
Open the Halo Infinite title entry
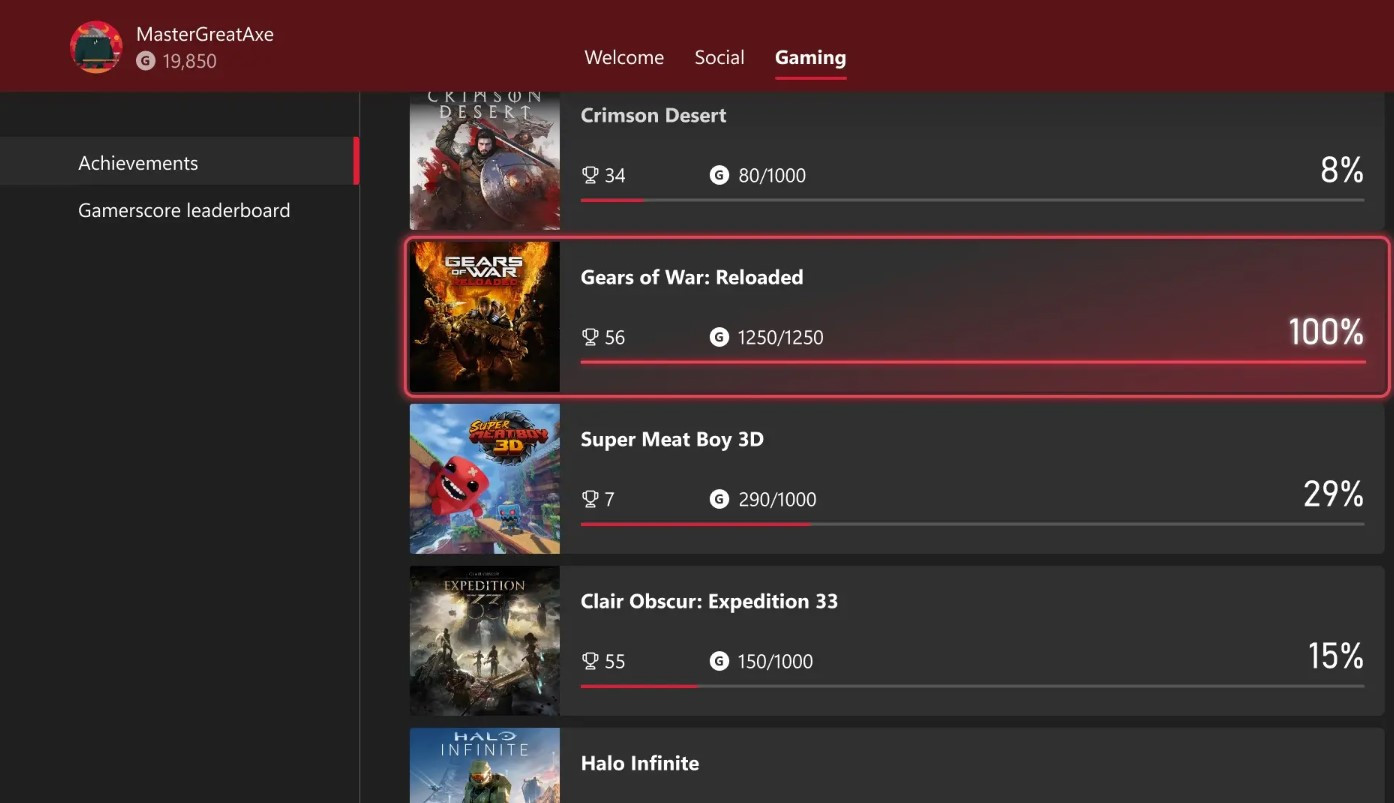coord(640,763)
